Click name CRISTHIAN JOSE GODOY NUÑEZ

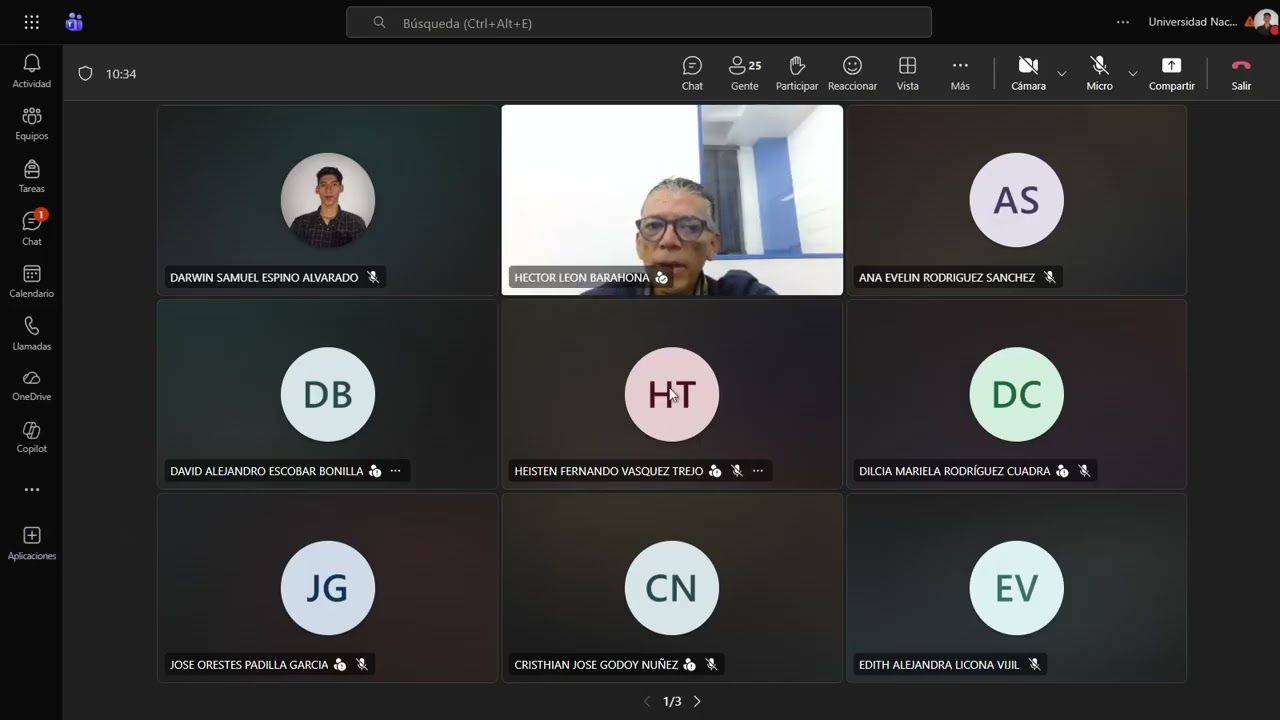[x=596, y=665]
